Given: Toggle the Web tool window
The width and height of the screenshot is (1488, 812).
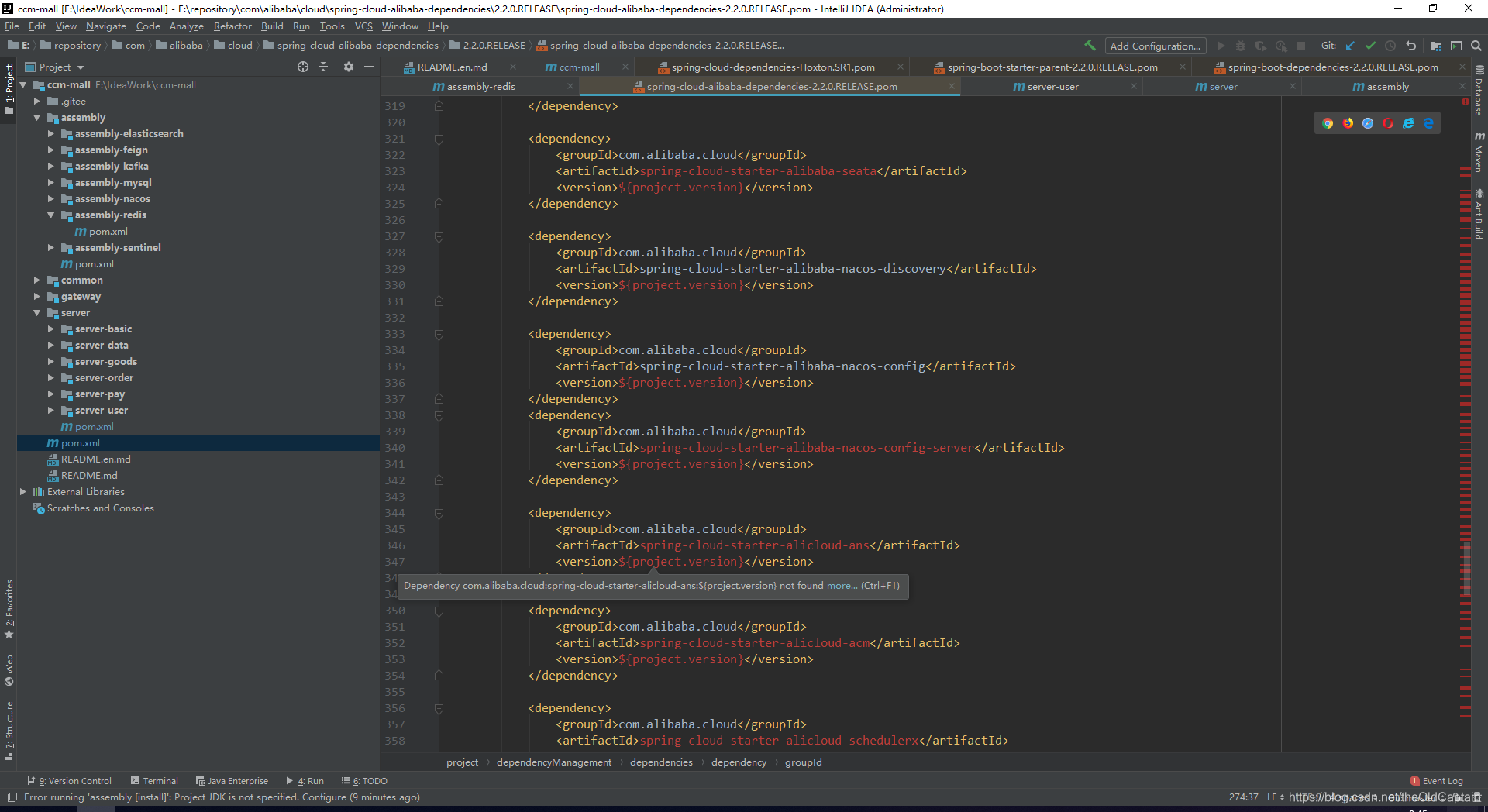Looking at the screenshot, I should coord(9,671).
